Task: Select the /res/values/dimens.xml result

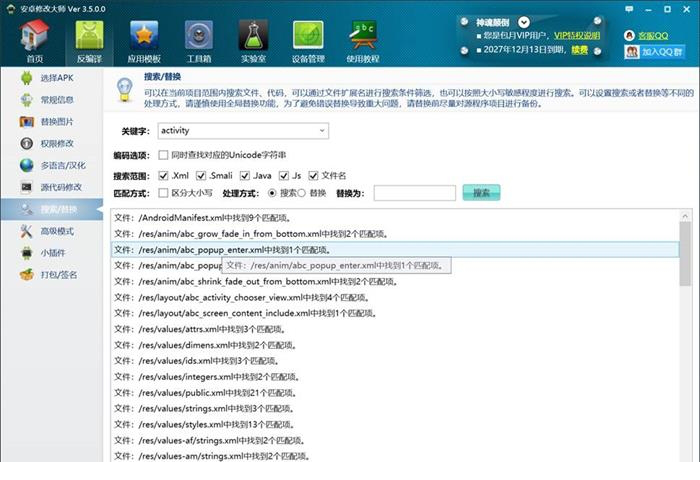Action: [395, 345]
